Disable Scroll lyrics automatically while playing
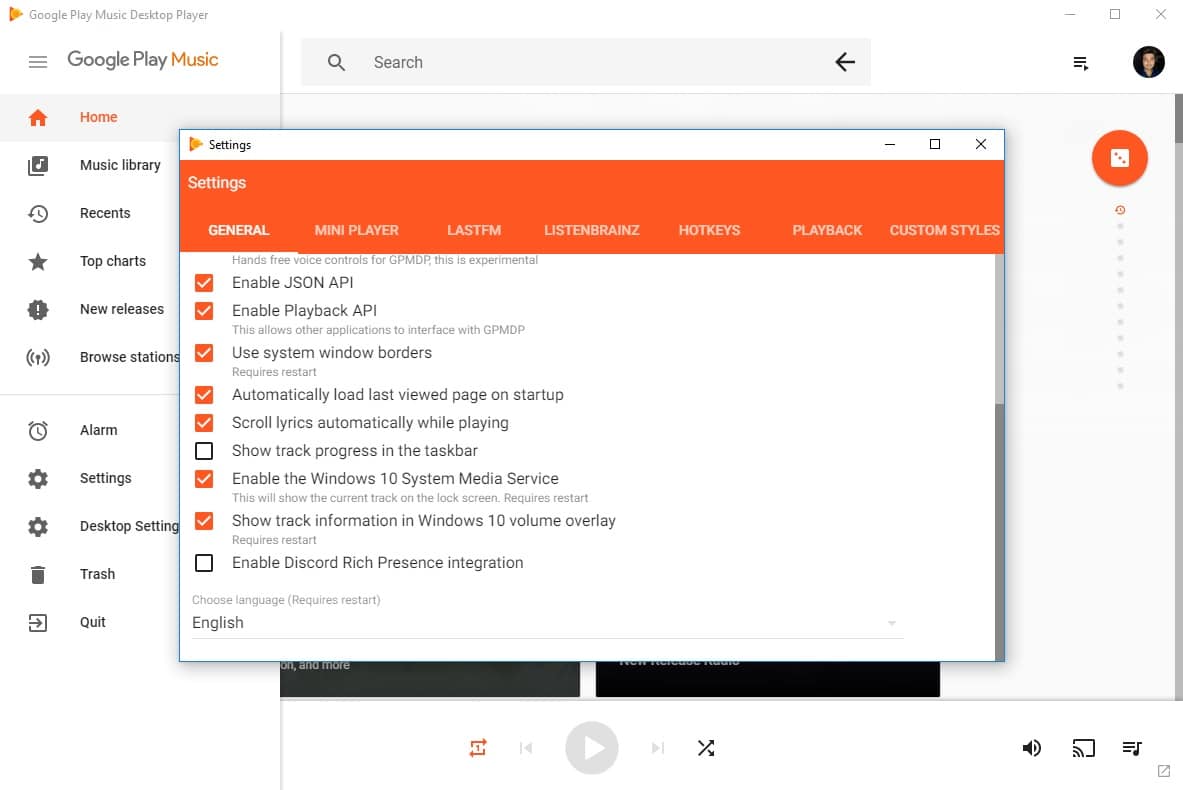The image size is (1183, 790). [204, 423]
